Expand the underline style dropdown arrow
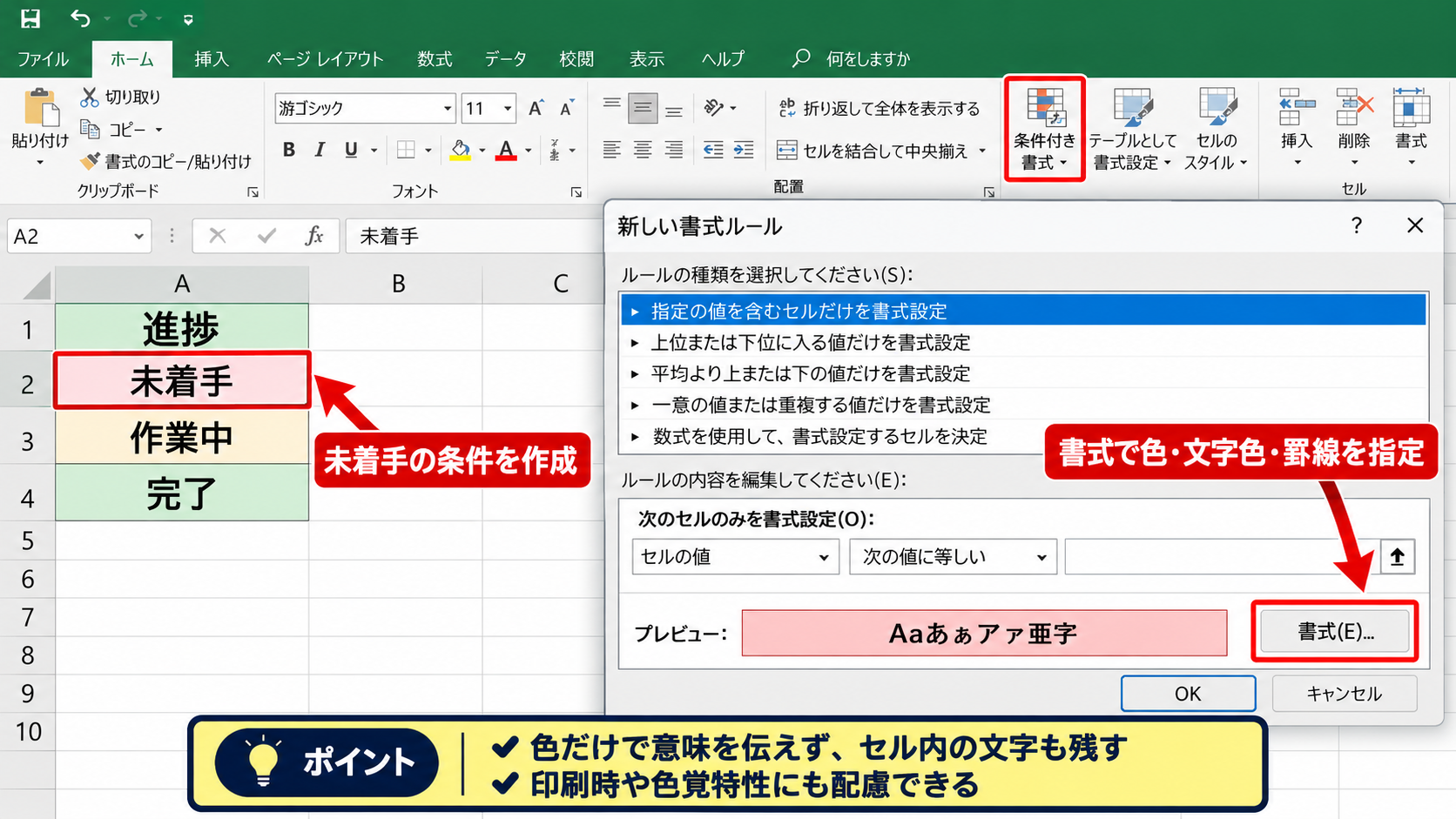The width and height of the screenshot is (1456, 819). click(x=374, y=151)
